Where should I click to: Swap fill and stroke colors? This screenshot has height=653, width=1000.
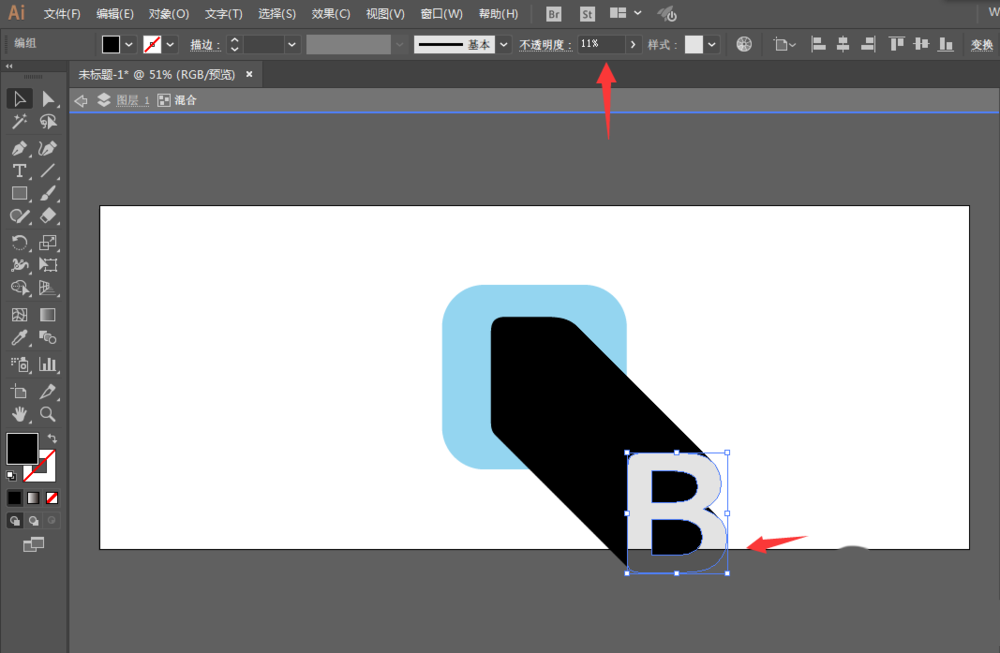(52, 439)
